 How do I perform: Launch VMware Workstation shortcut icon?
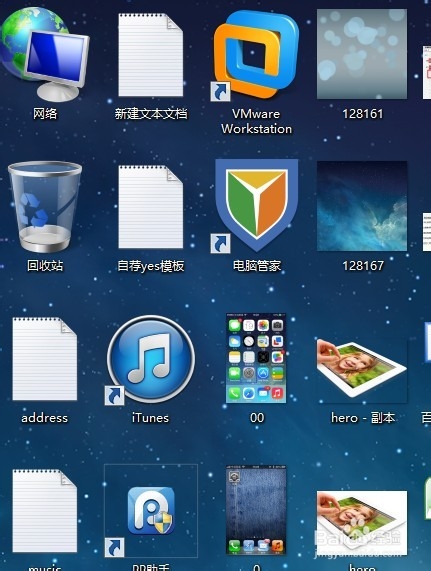tap(256, 55)
